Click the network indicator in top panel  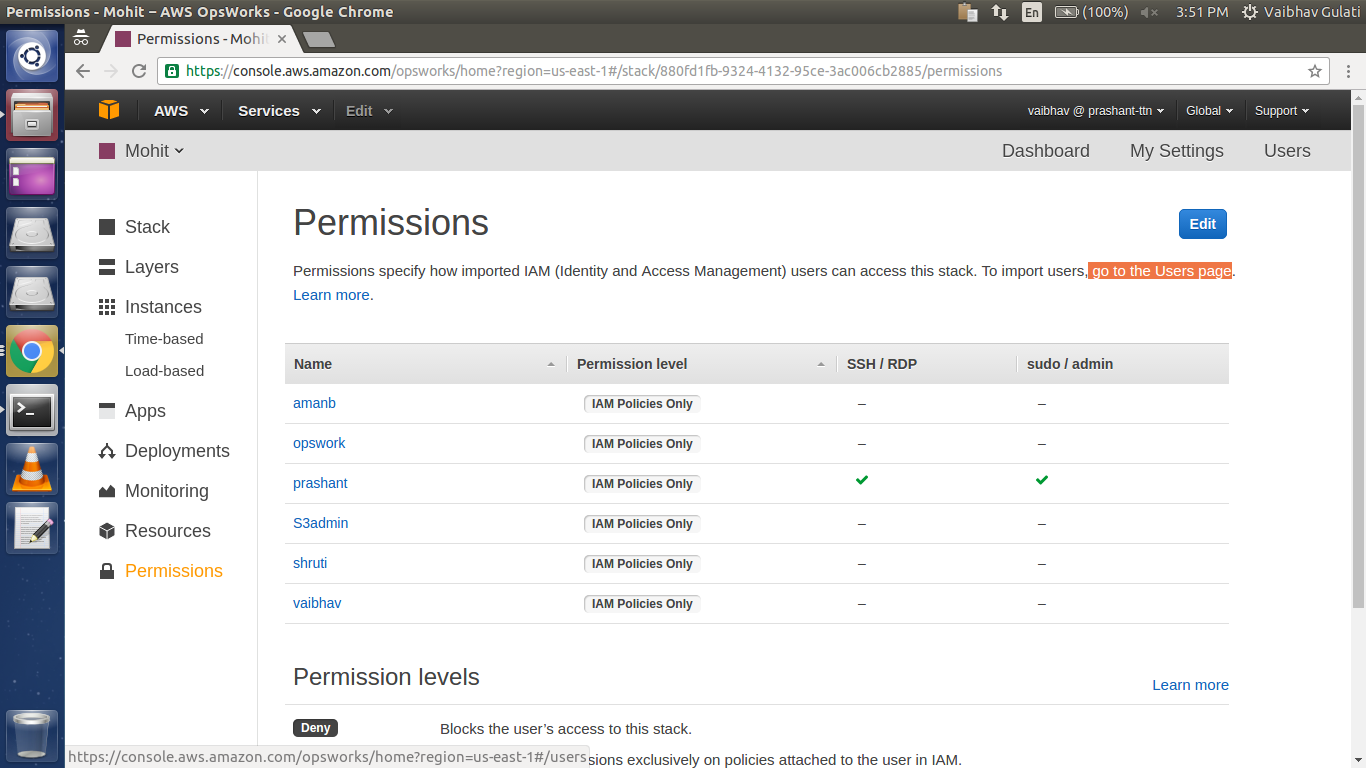(999, 12)
